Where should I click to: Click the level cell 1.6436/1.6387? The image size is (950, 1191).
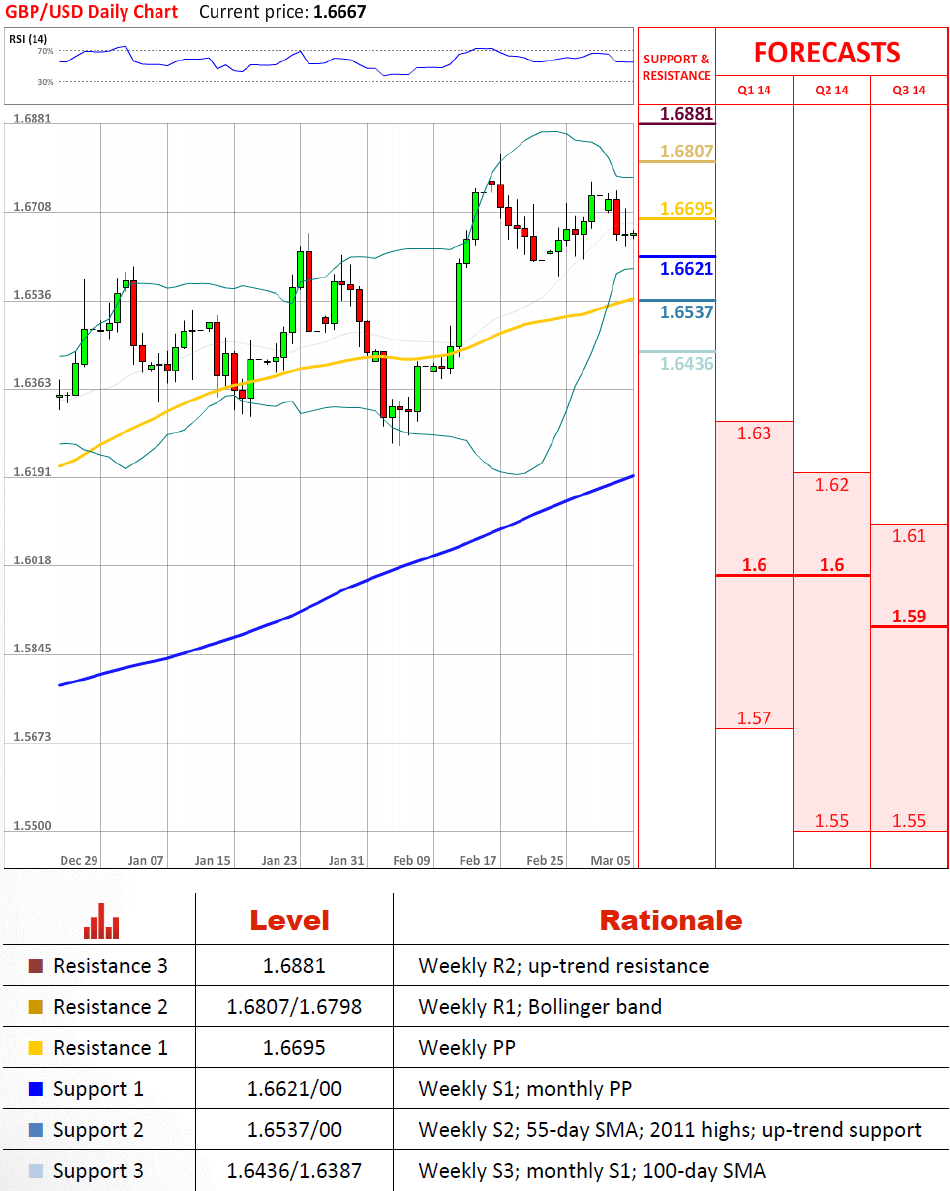[294, 1171]
